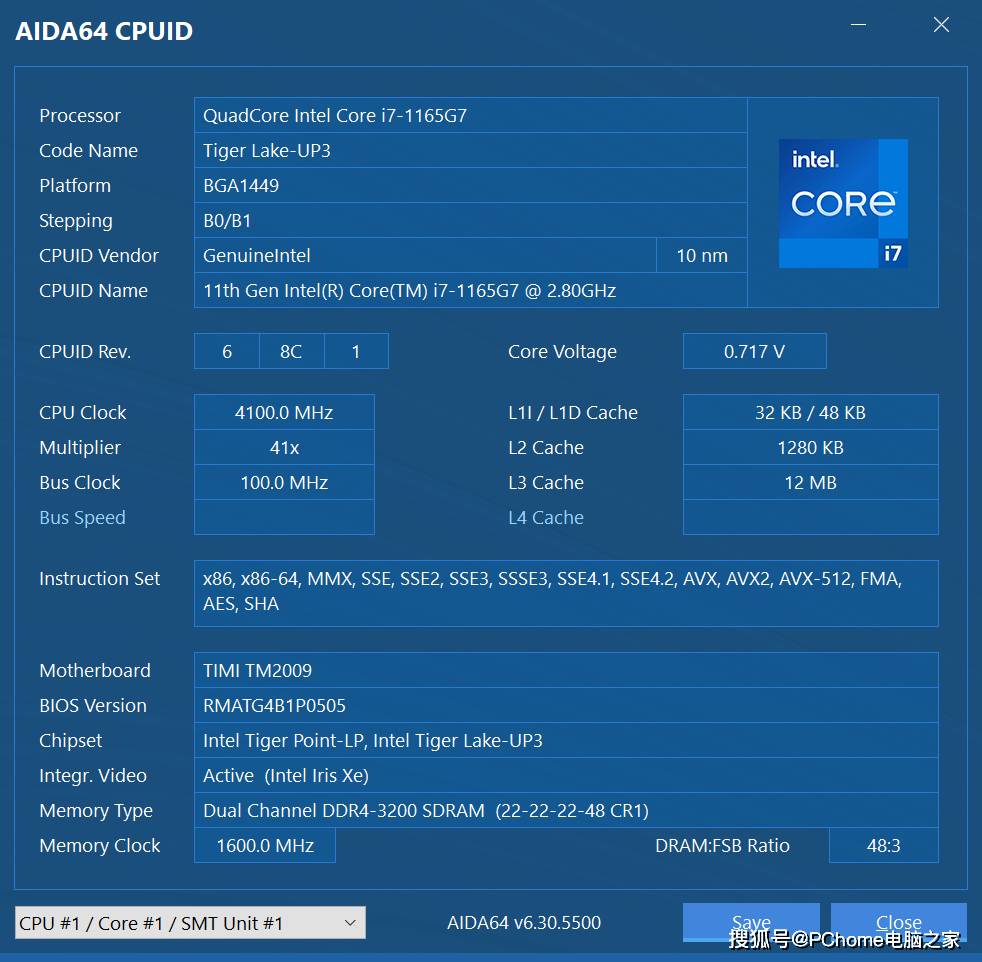This screenshot has height=962, width=982.
Task: Click the 4100.0 MHz CPU clock value
Action: (284, 412)
